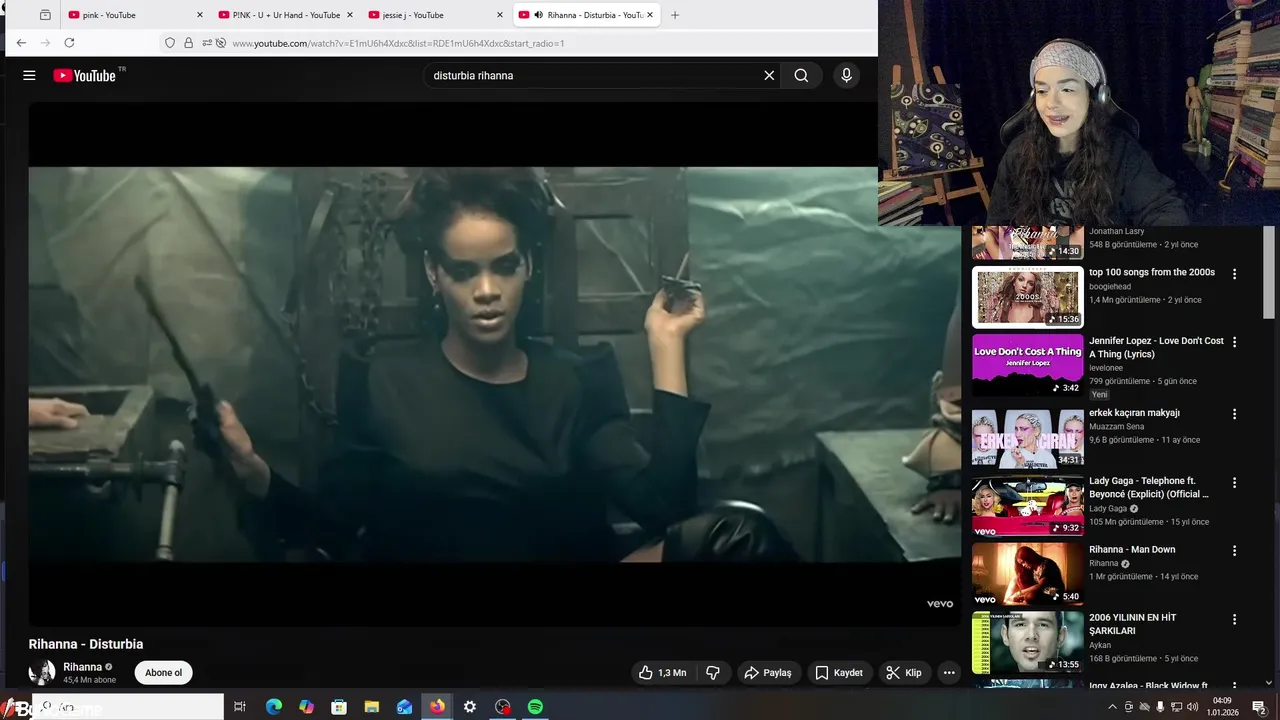The height and width of the screenshot is (720, 1280).
Task: Open options for 'Lady Gaga - Telephone' video
Action: pyautogui.click(x=1234, y=482)
